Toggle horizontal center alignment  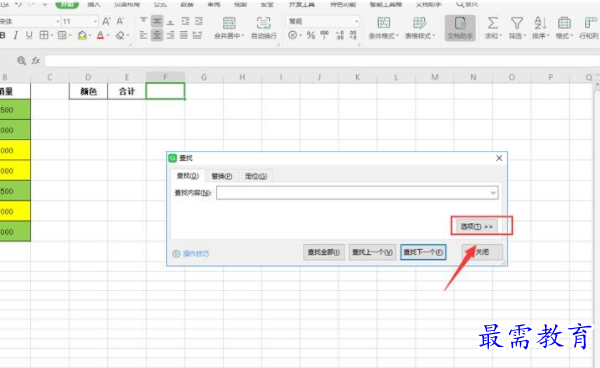157,36
